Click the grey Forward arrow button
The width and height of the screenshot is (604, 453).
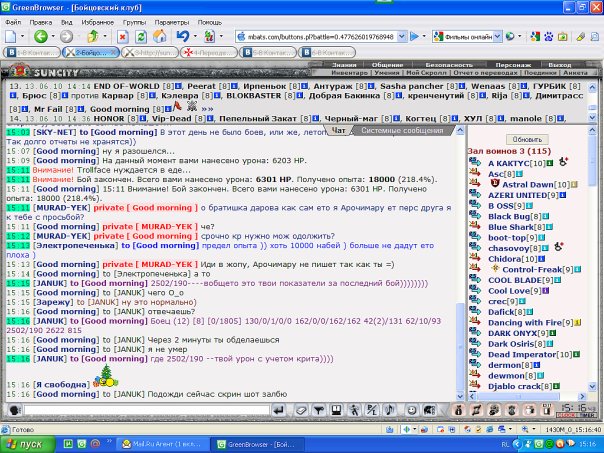(x=66, y=37)
